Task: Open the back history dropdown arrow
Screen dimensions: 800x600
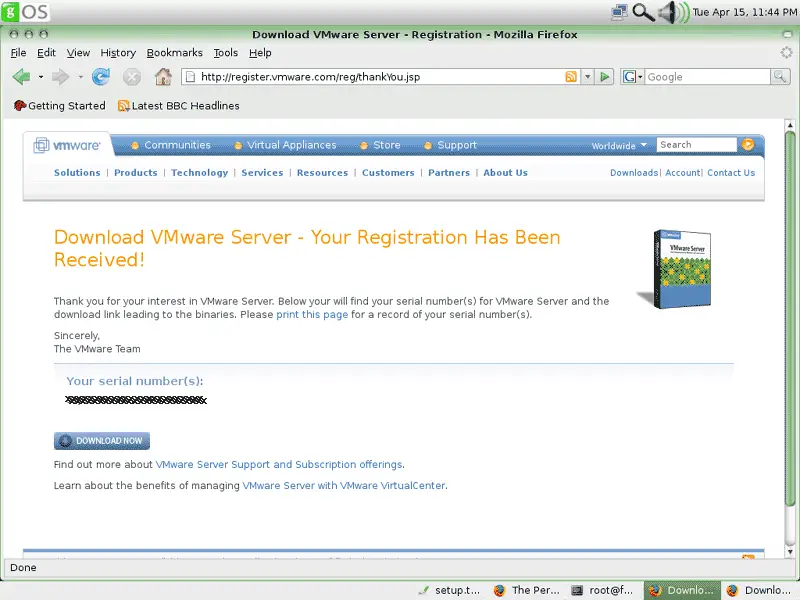Action: [41, 77]
